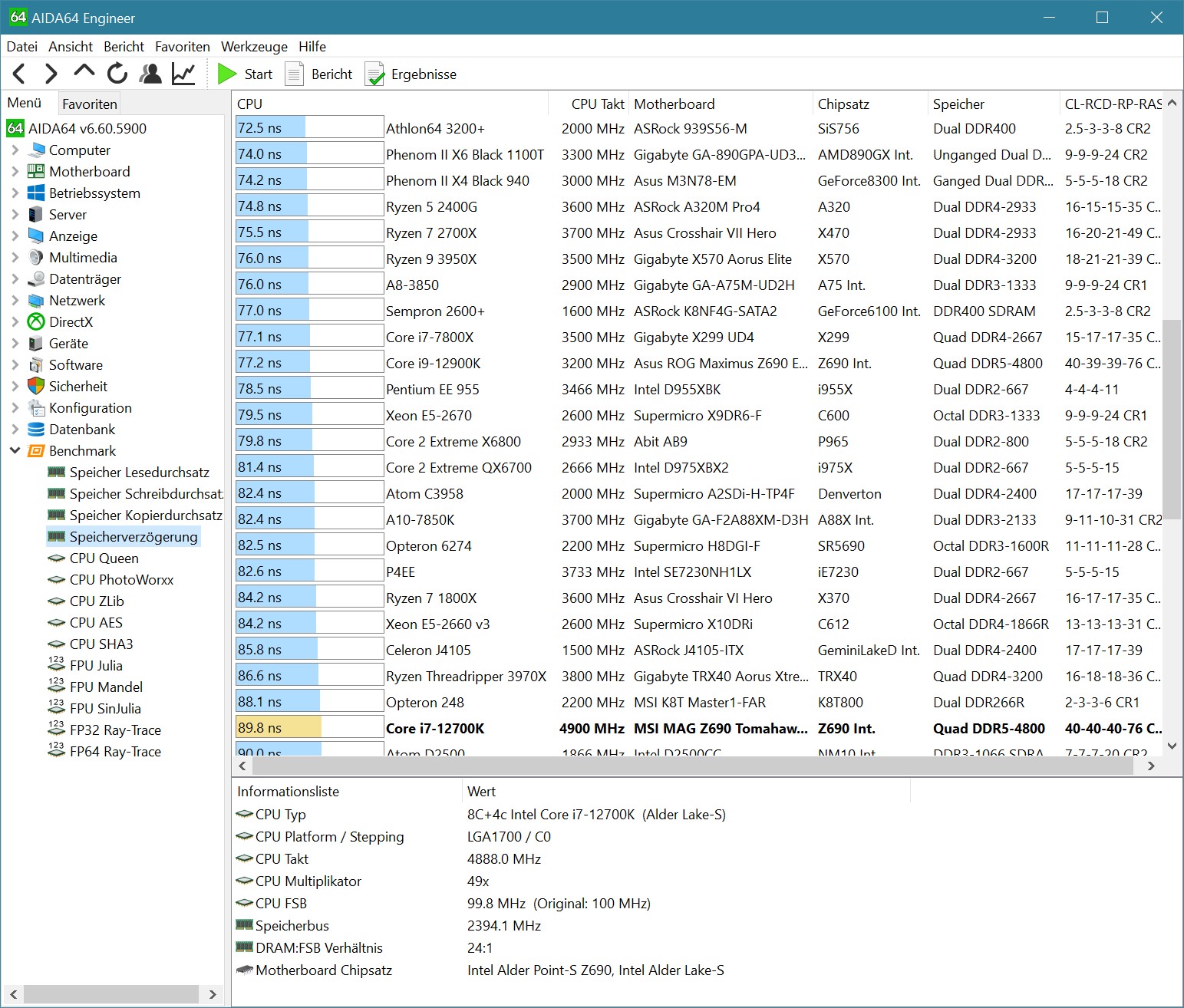
Task: Open the Hilfe menu
Action: [x=312, y=47]
